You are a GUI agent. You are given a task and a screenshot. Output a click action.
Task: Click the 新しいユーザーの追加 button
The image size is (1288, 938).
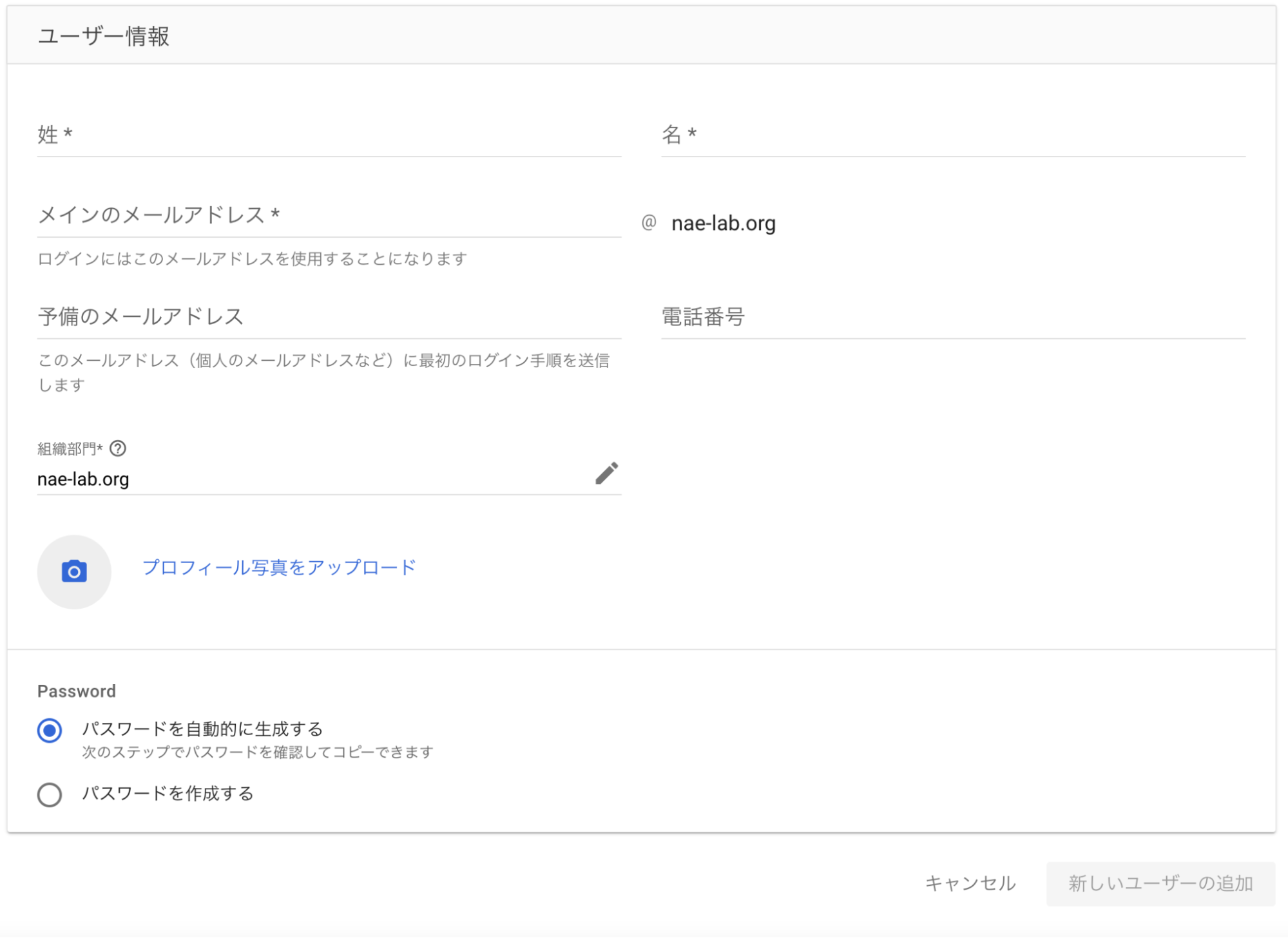pyautogui.click(x=1160, y=883)
